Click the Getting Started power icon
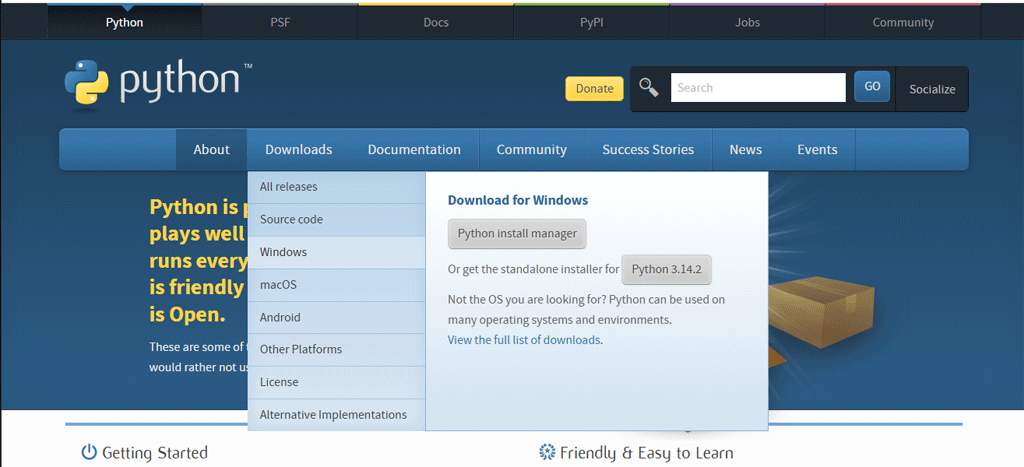This screenshot has height=467, width=1024. pyautogui.click(x=89, y=453)
